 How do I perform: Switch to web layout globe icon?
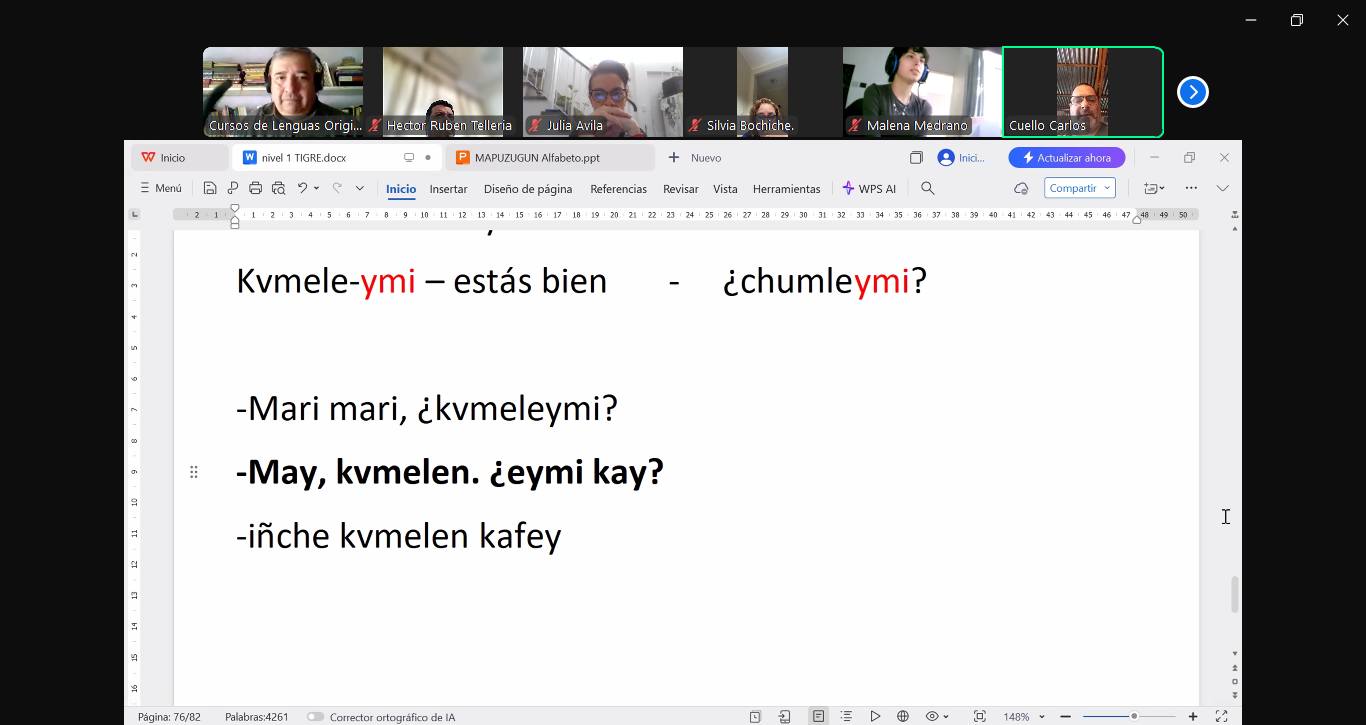click(x=903, y=716)
